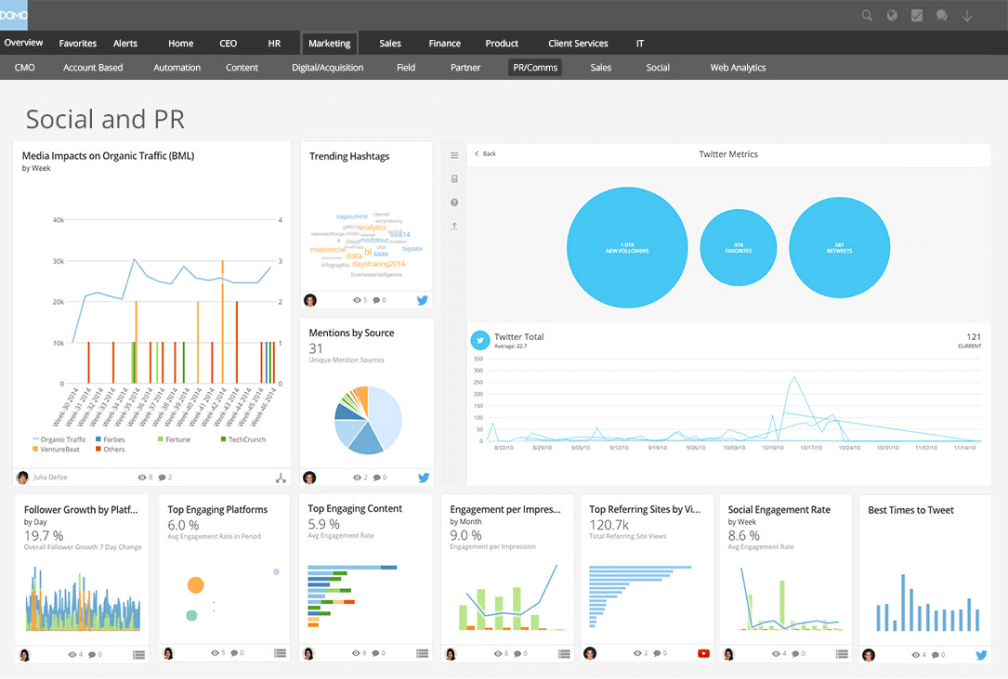Open the Content sub-page

pyautogui.click(x=242, y=68)
